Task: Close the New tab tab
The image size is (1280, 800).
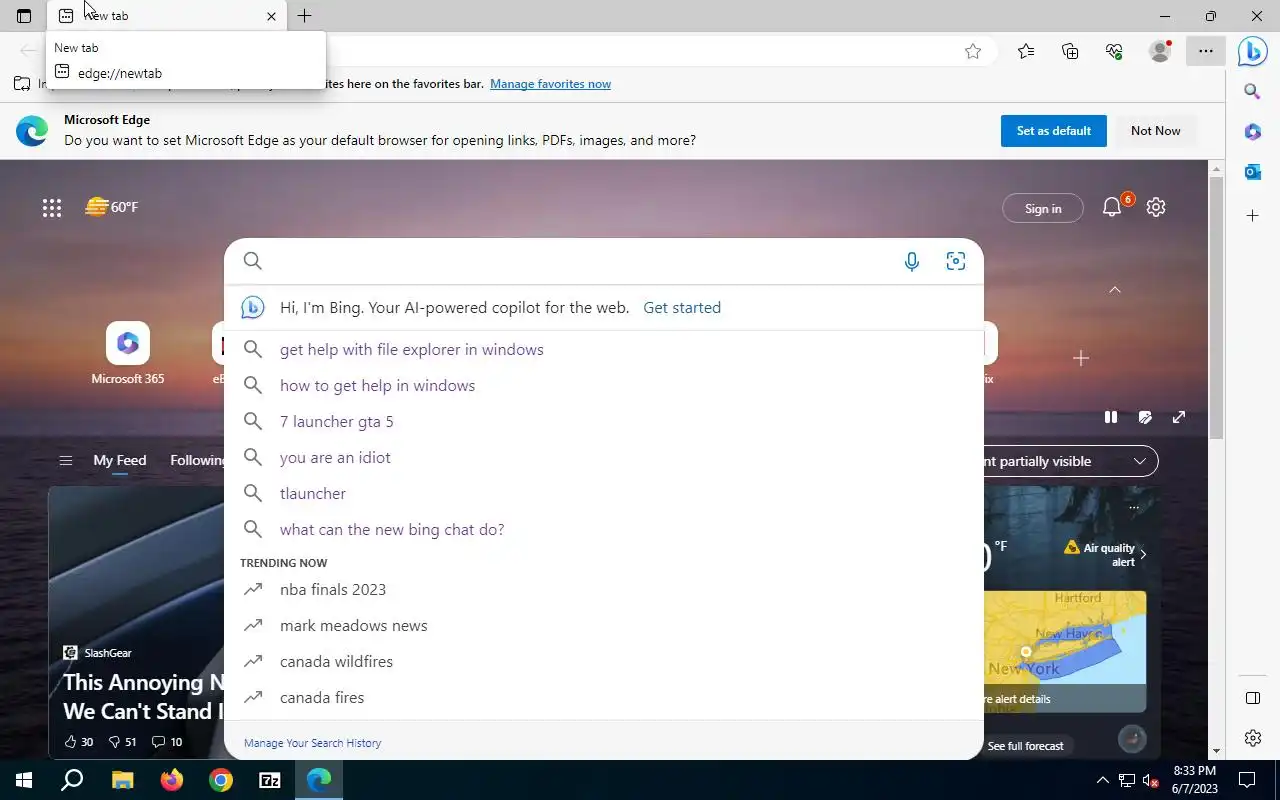Action: pos(271,16)
